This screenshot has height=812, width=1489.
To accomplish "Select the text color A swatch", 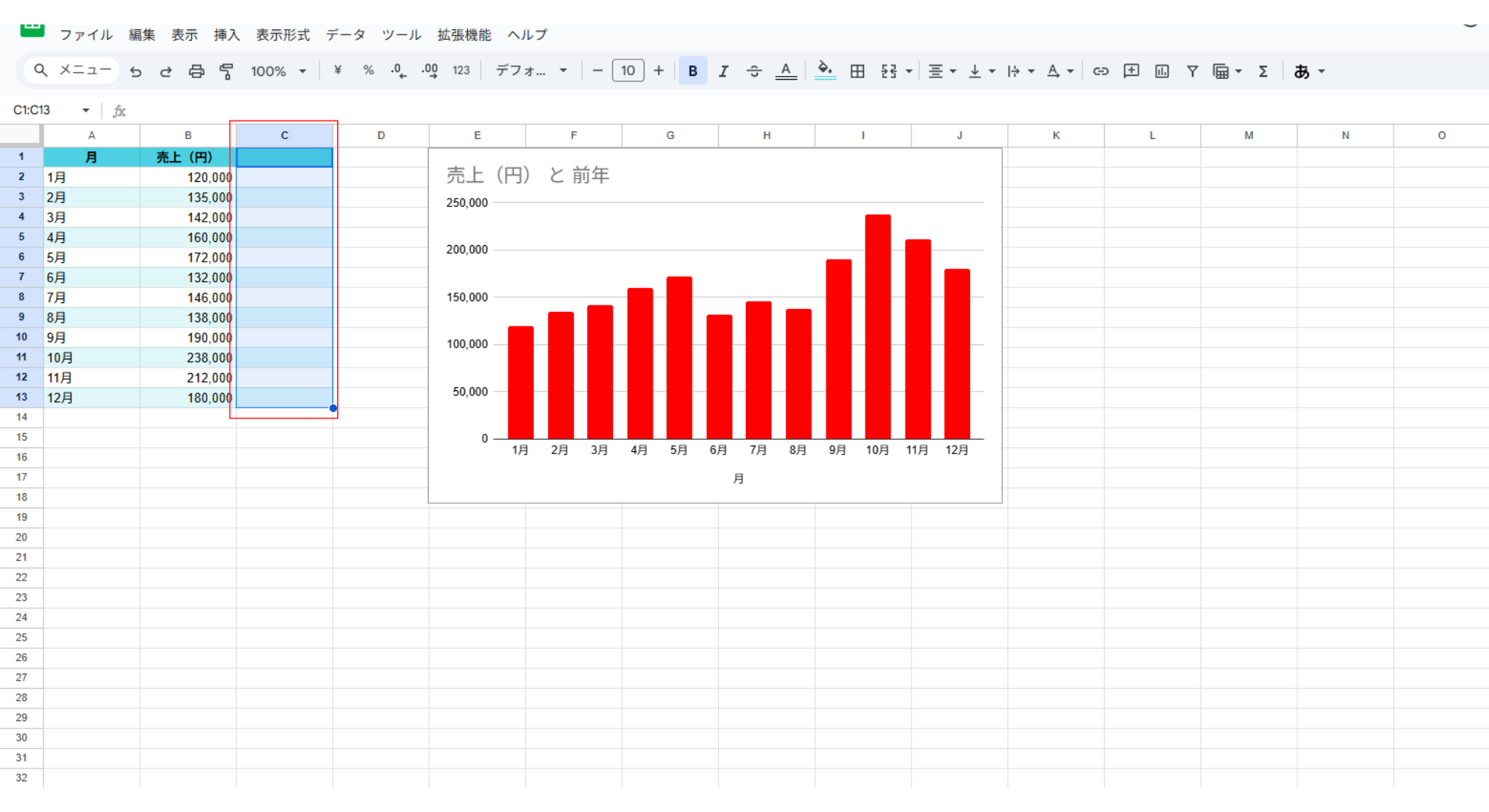I will [786, 71].
